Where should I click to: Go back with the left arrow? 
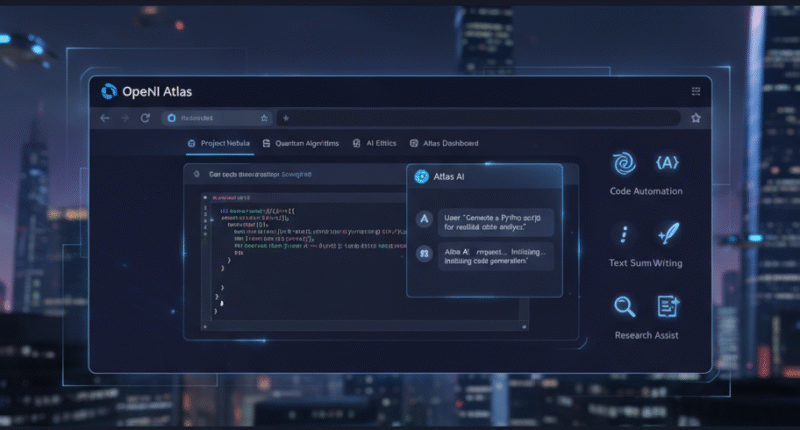click(105, 118)
